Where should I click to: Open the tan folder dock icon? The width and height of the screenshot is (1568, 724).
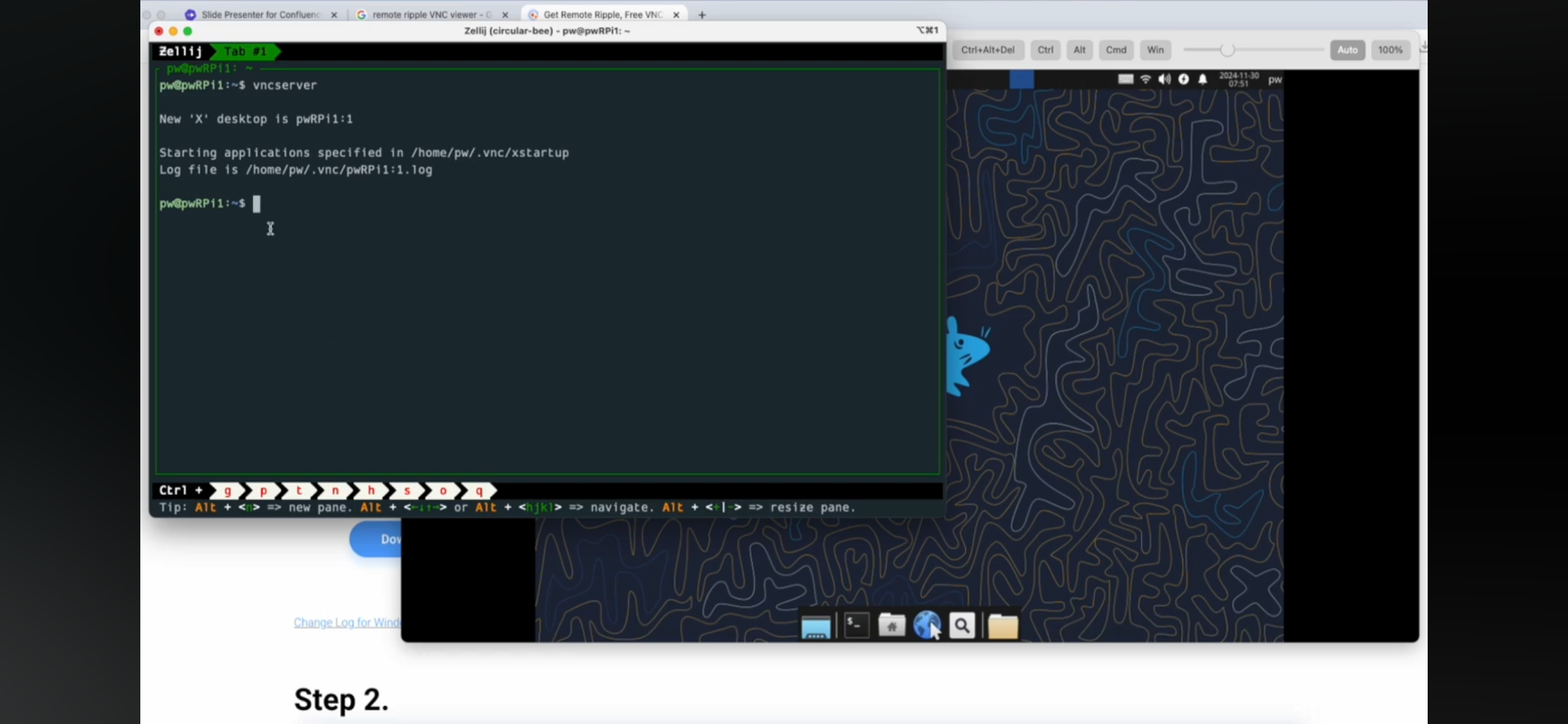[x=1002, y=626]
